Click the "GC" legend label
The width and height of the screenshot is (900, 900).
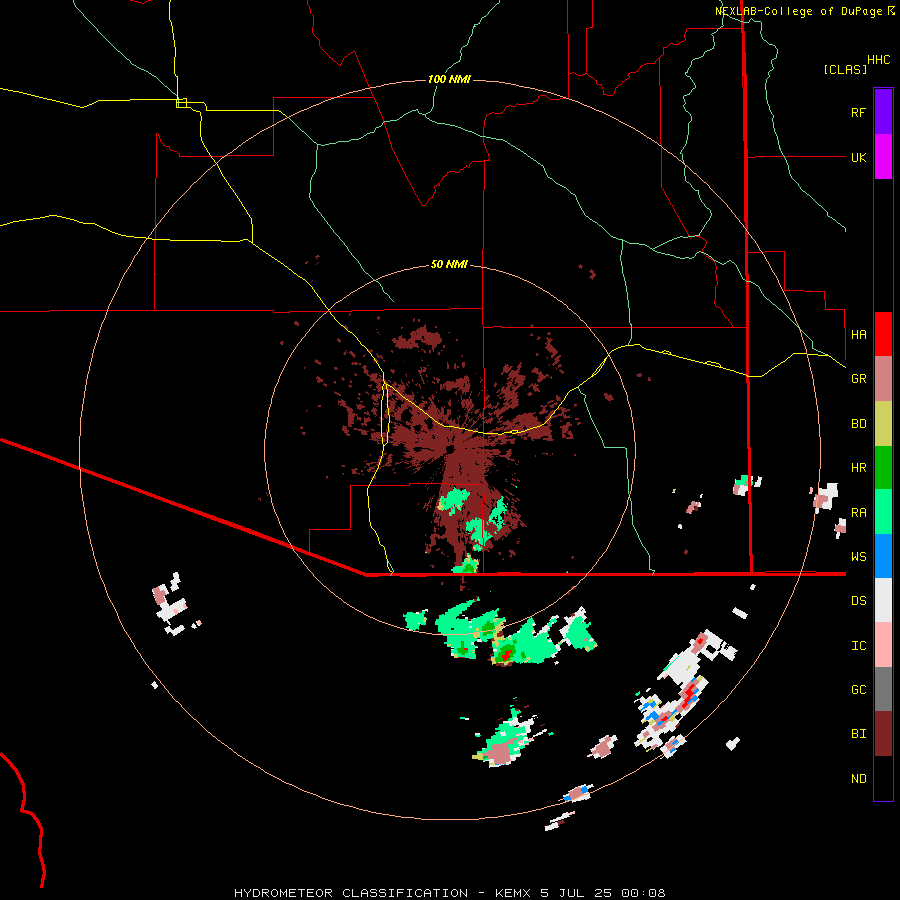click(x=858, y=690)
